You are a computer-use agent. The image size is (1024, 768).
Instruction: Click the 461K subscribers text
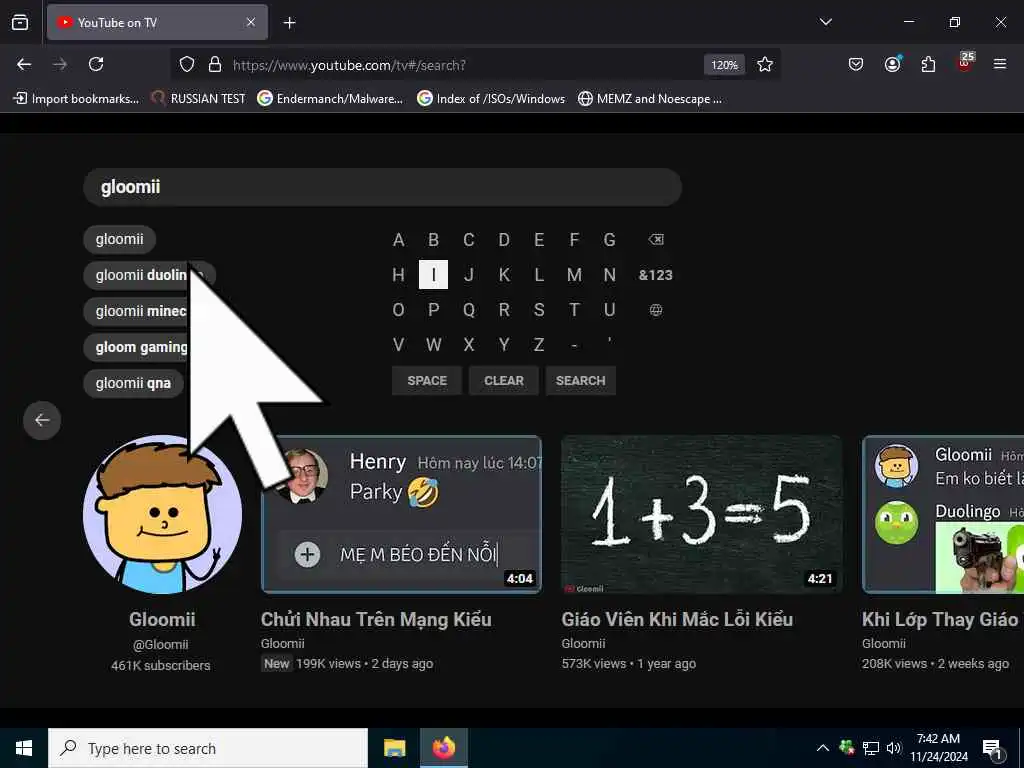point(161,665)
